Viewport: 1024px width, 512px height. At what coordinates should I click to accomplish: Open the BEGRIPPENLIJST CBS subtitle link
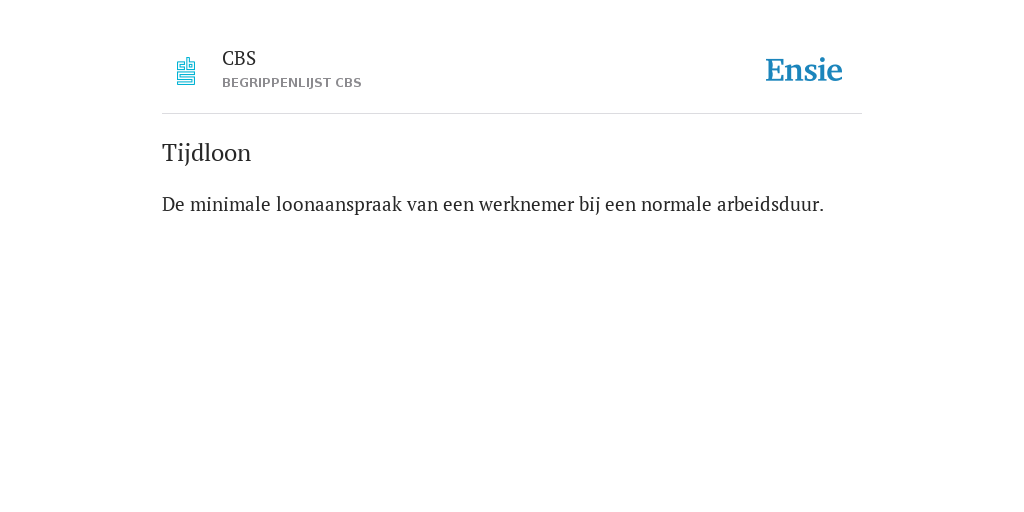click(x=292, y=83)
